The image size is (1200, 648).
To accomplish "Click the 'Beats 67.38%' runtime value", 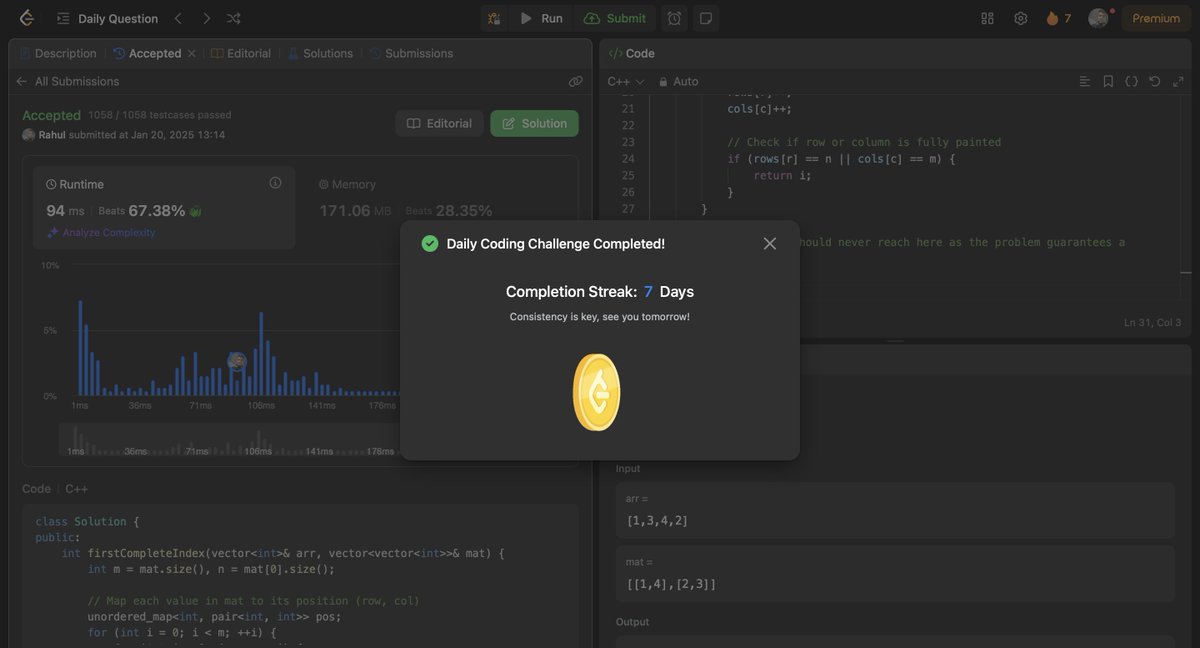I will [141, 210].
